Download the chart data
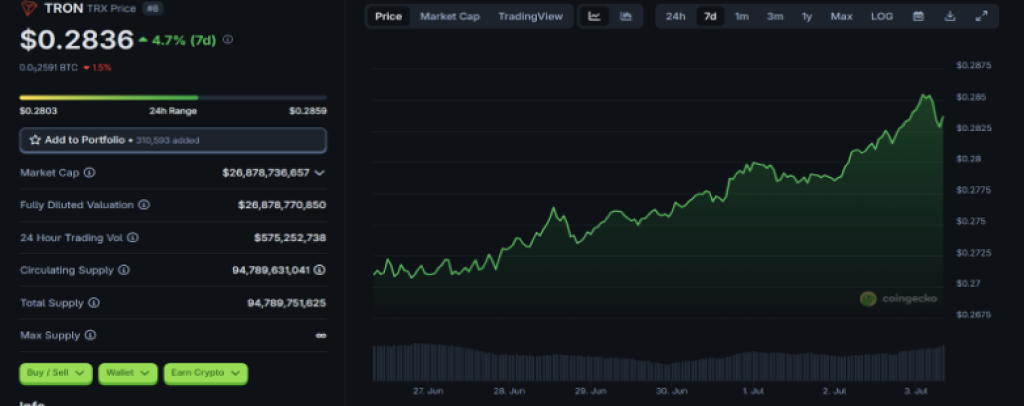 point(950,16)
